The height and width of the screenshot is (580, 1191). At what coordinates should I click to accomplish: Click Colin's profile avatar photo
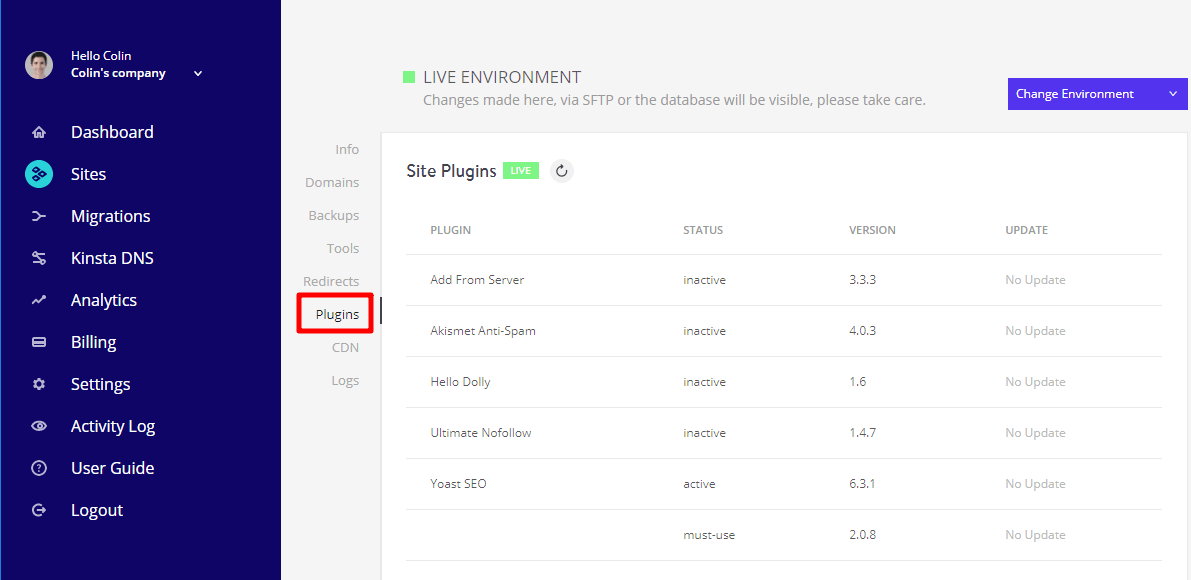pos(38,64)
